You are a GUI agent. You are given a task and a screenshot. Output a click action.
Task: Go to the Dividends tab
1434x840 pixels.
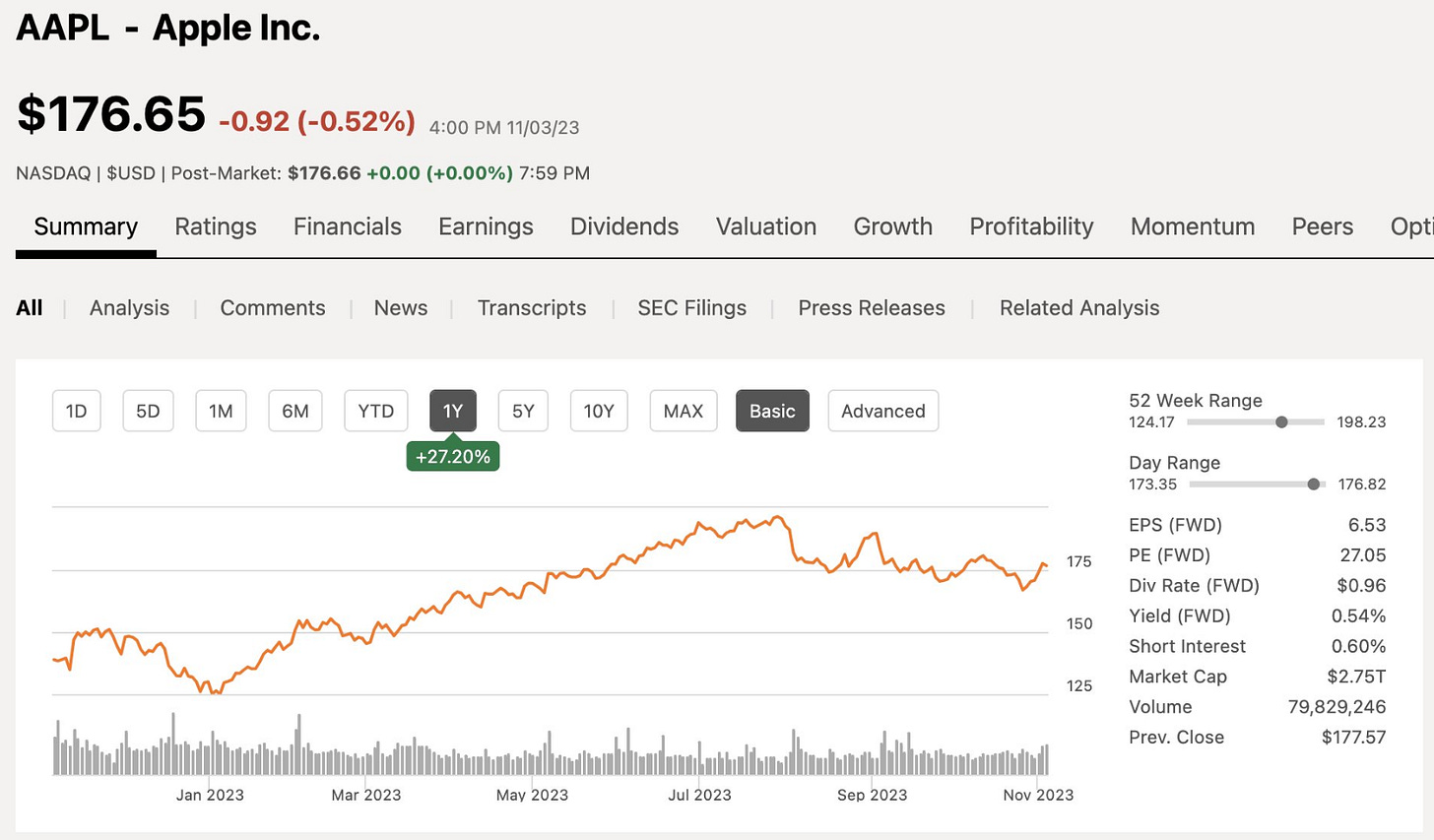(624, 226)
